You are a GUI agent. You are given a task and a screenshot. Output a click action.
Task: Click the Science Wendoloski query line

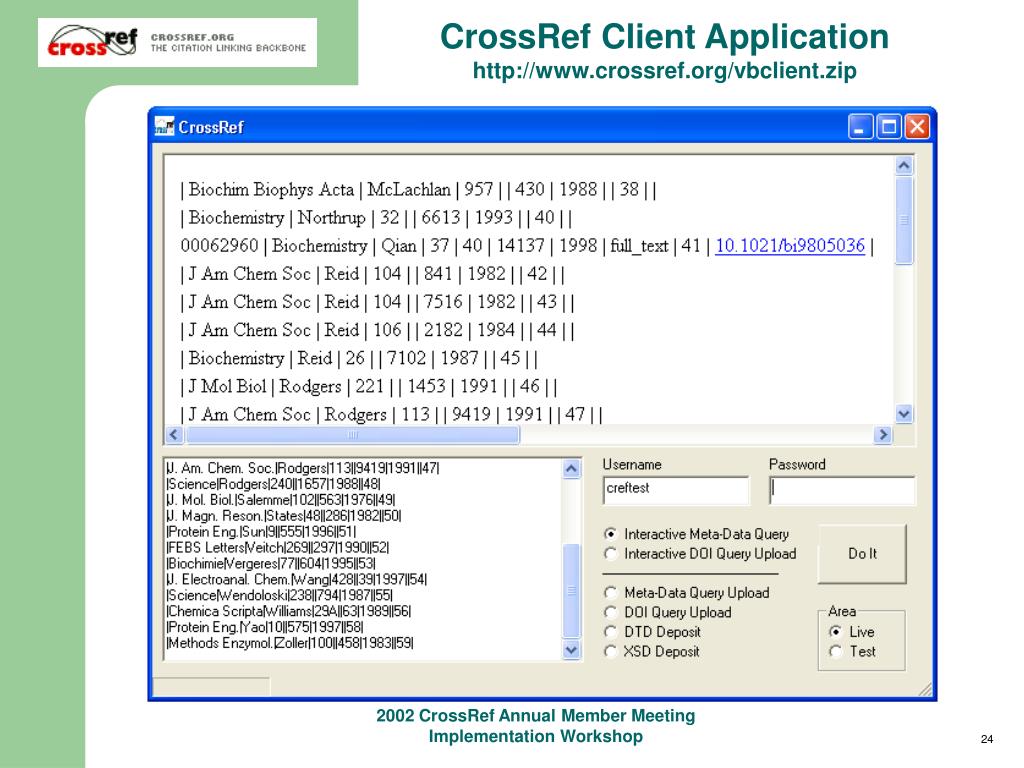pos(280,595)
